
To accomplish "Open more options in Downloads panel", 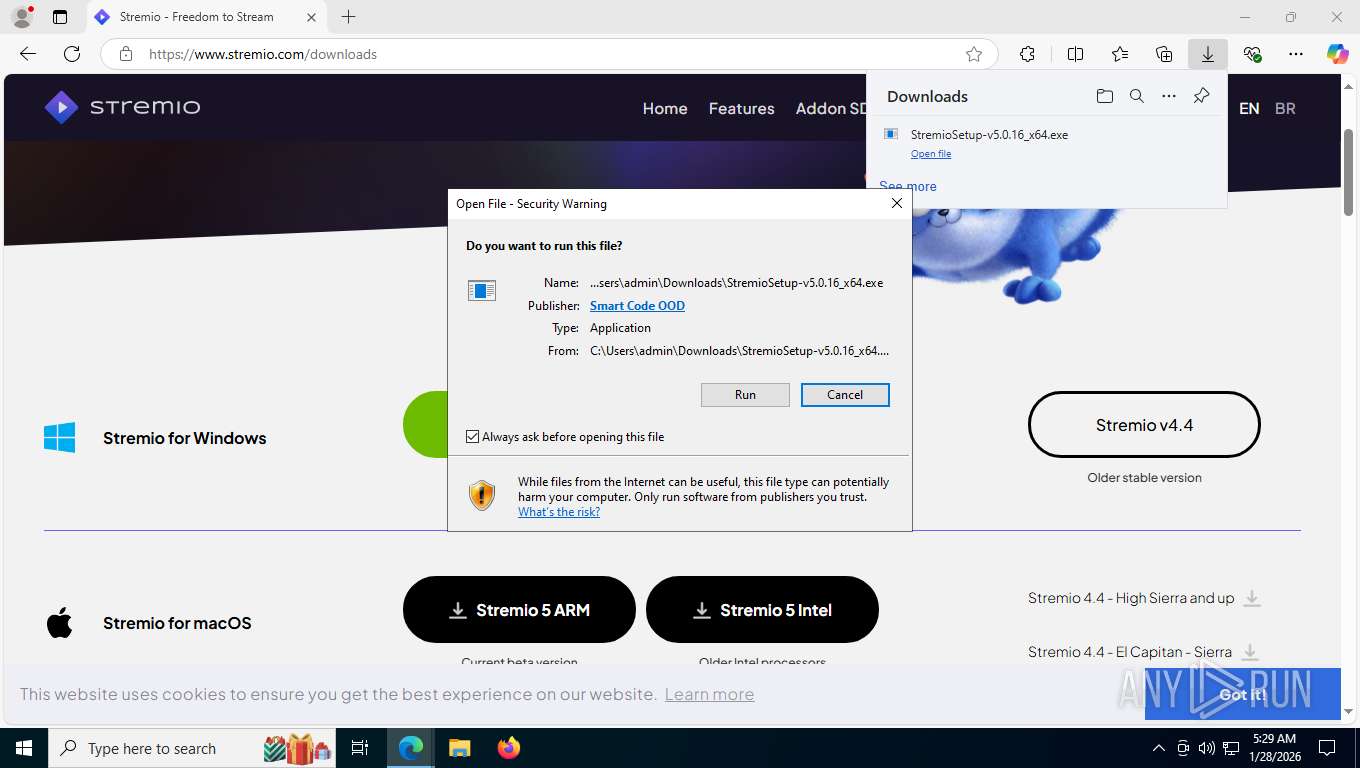I will [x=1169, y=96].
